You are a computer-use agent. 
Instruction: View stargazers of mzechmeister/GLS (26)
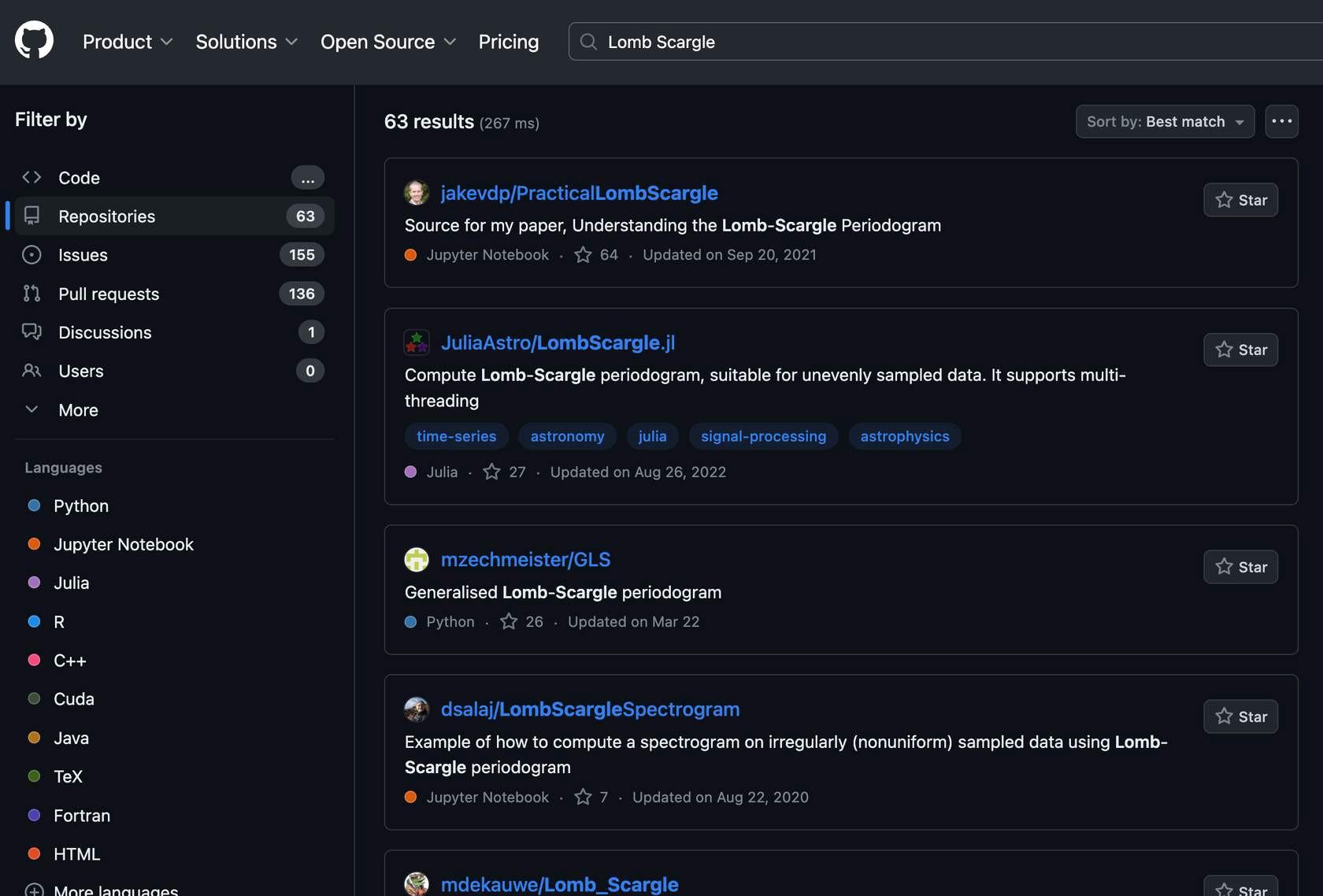tap(521, 622)
